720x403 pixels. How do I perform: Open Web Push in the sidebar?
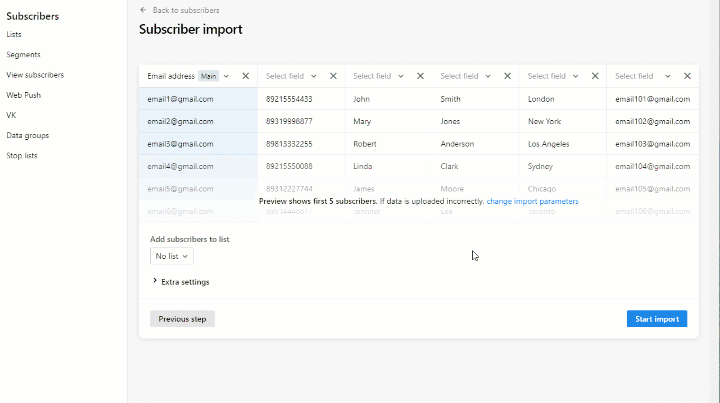tap(23, 95)
